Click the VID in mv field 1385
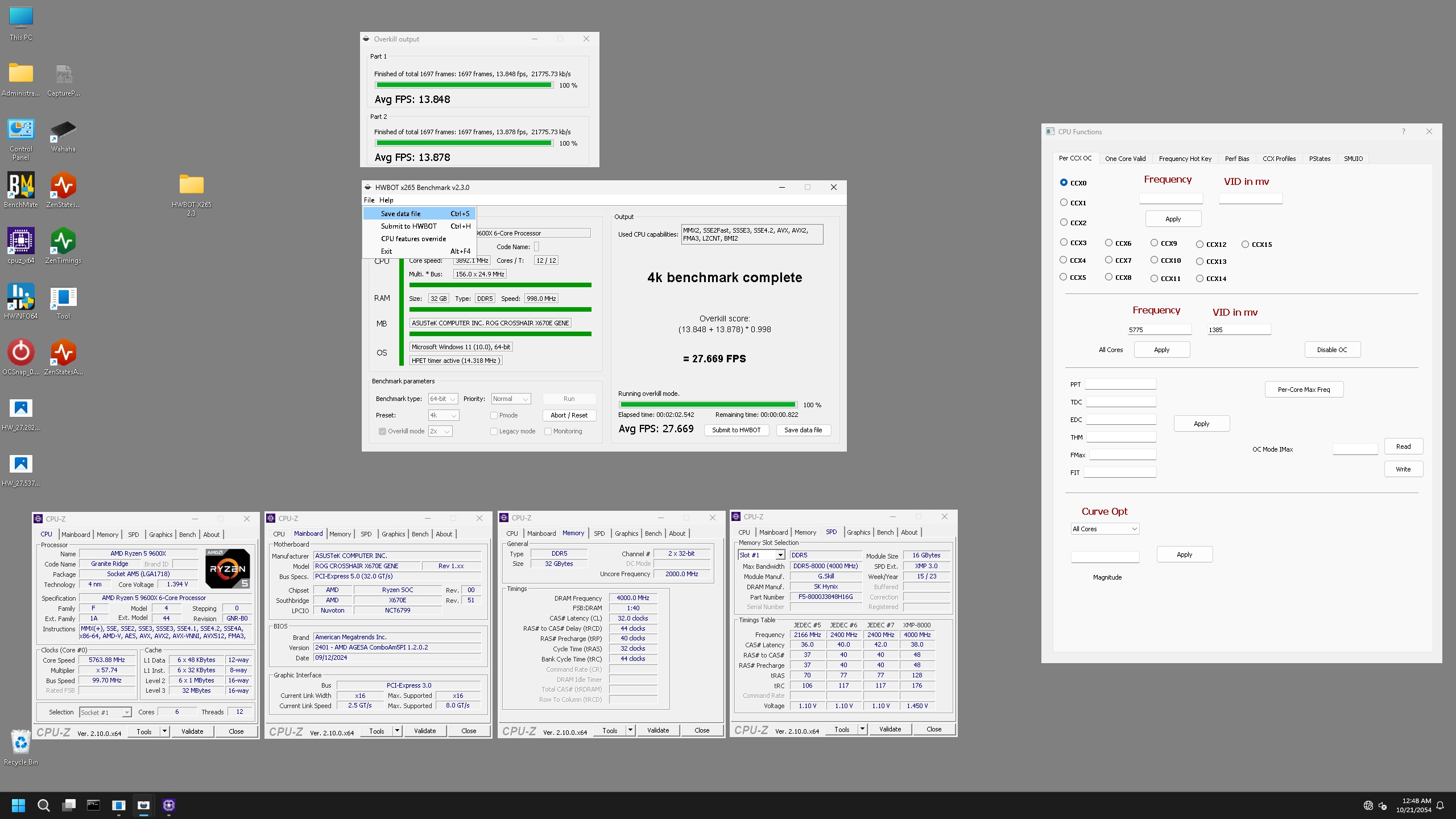Image resolution: width=1456 pixels, height=819 pixels. coord(1239,330)
